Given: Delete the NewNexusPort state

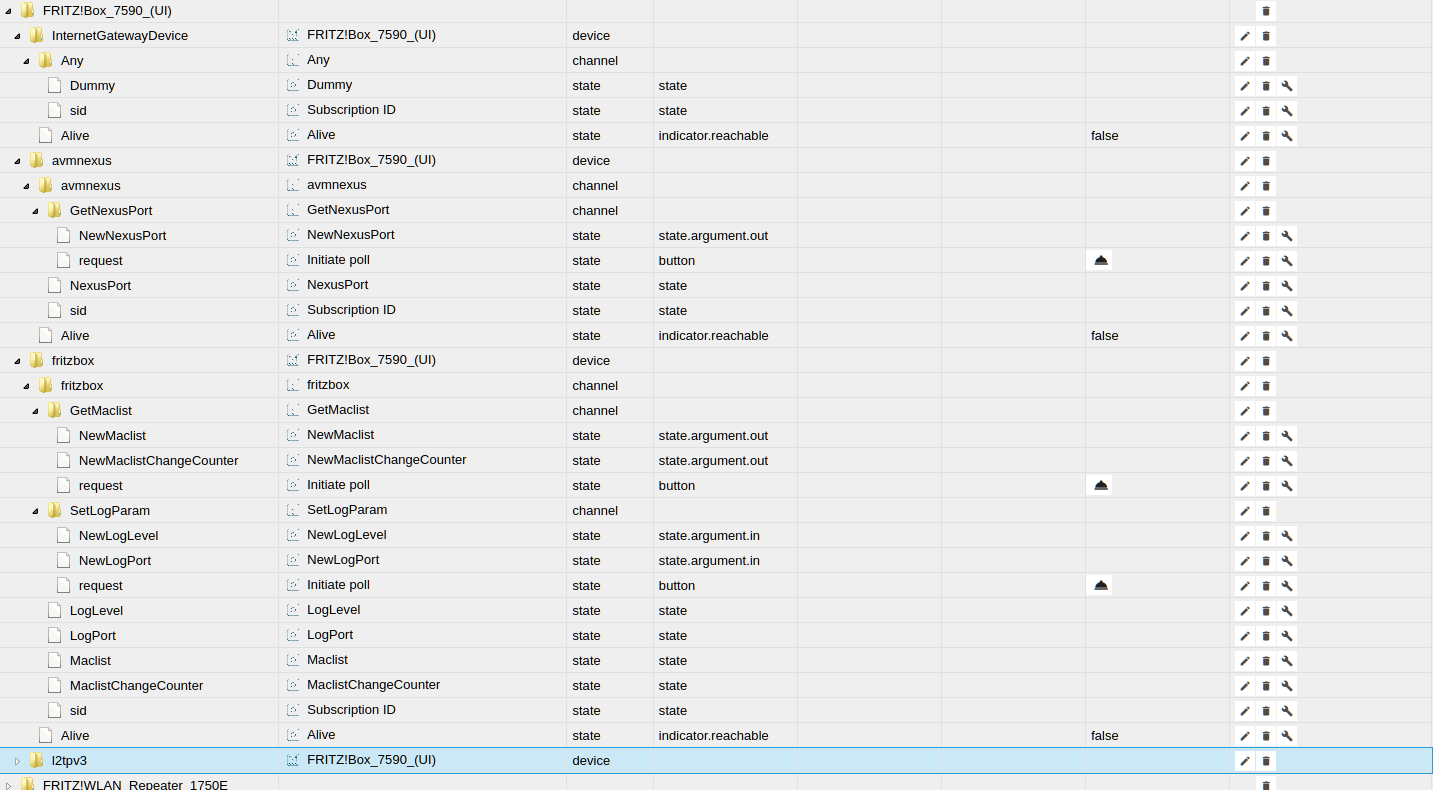Looking at the screenshot, I should 1266,236.
